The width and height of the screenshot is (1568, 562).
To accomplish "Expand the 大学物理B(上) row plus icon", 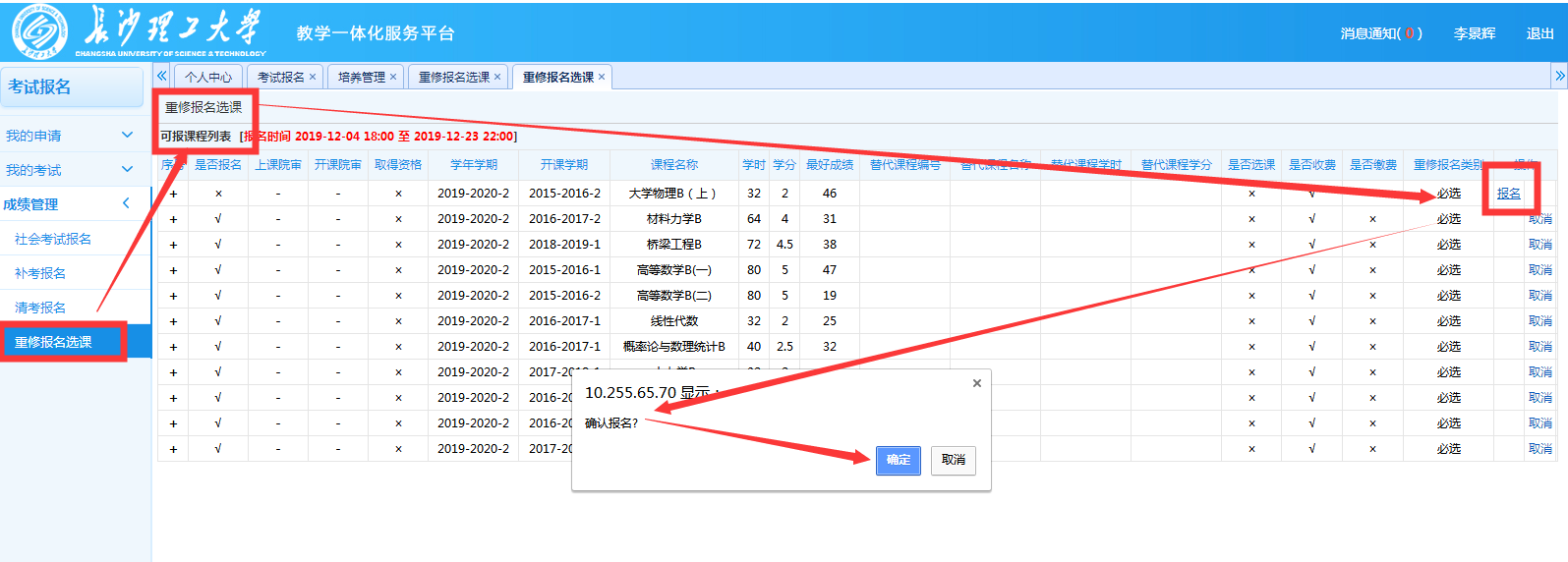I will [x=173, y=194].
